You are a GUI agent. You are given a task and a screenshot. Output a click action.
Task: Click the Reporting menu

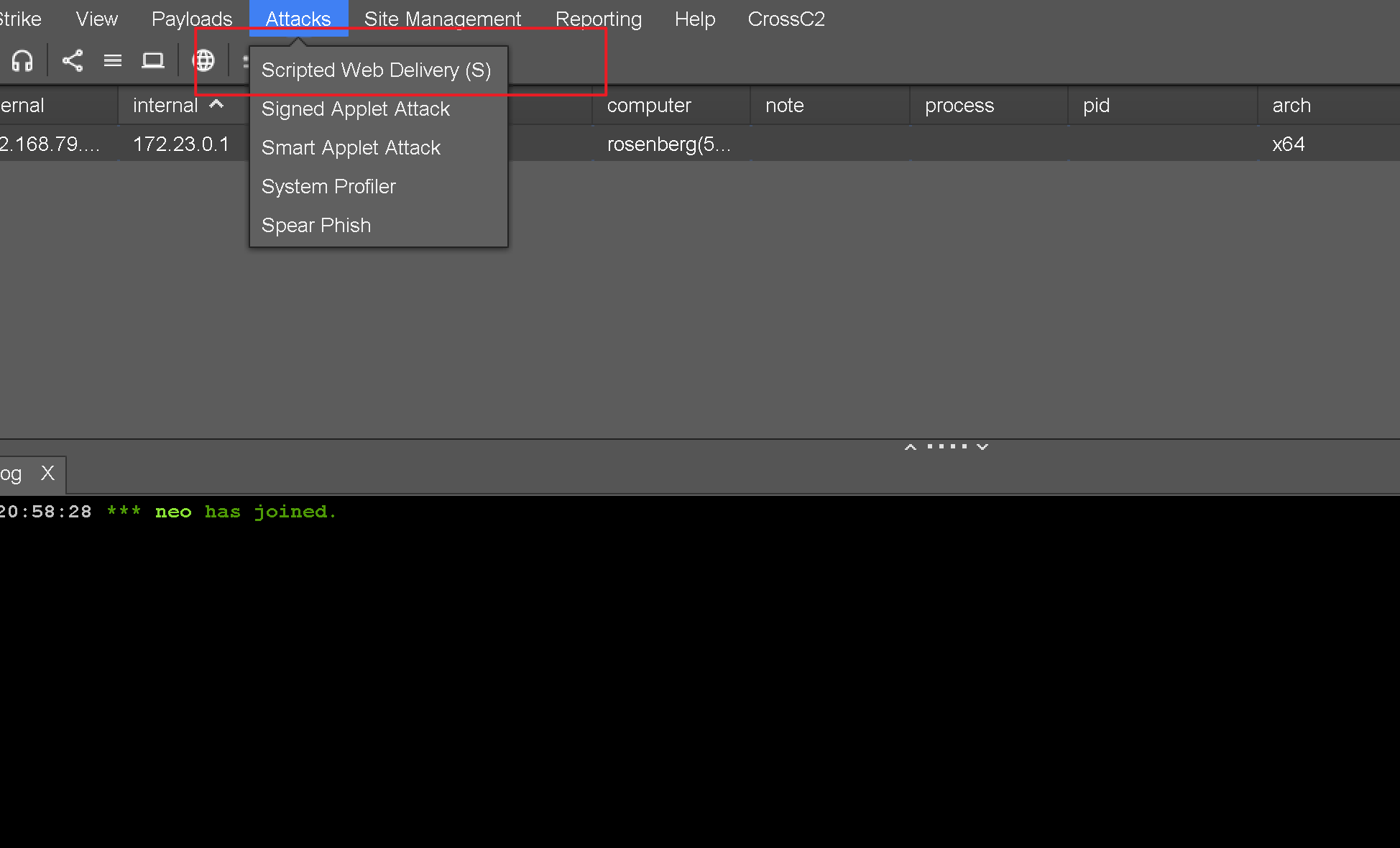599,19
